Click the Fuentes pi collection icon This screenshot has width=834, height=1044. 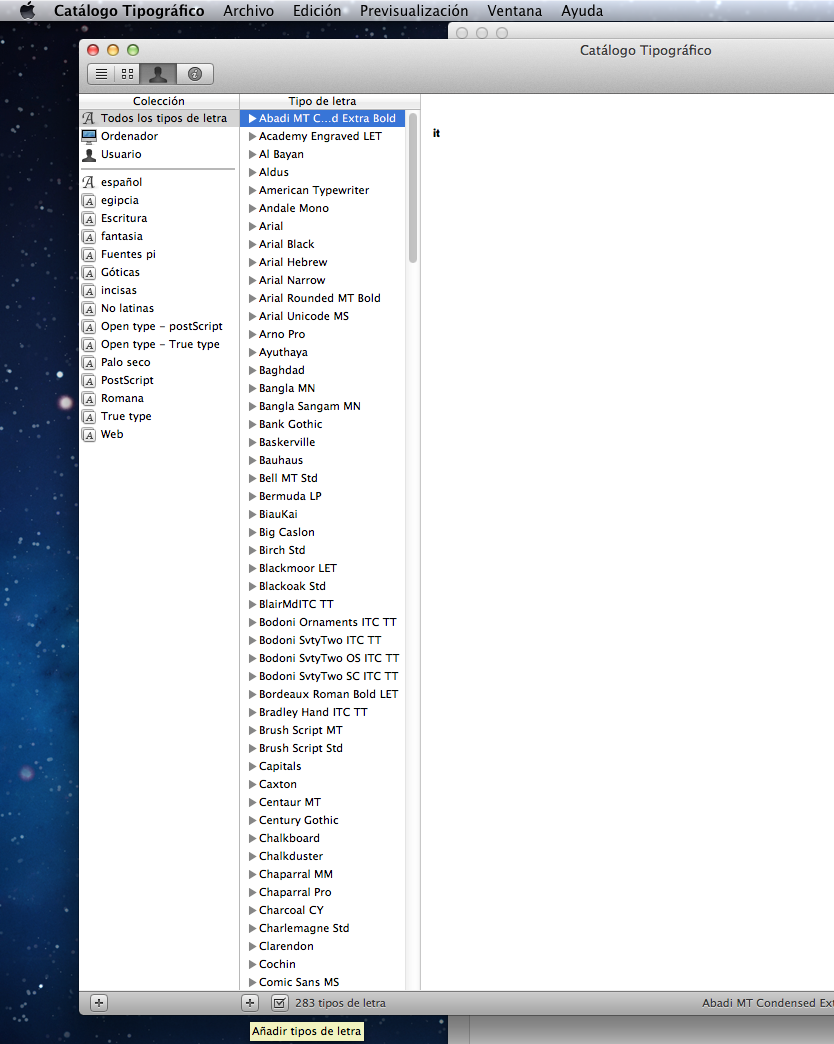coord(89,254)
